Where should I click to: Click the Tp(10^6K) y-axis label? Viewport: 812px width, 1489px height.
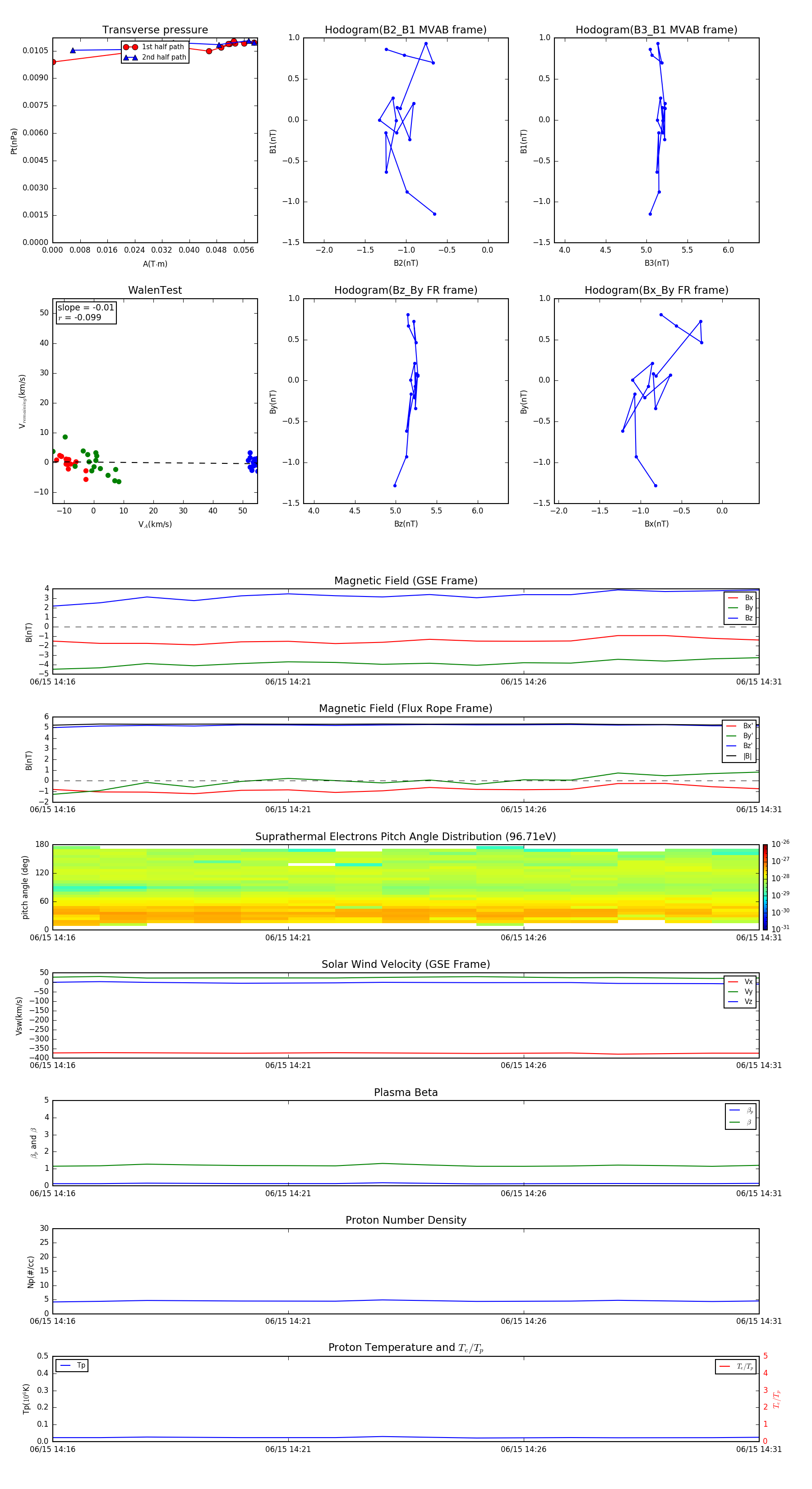point(27,1399)
